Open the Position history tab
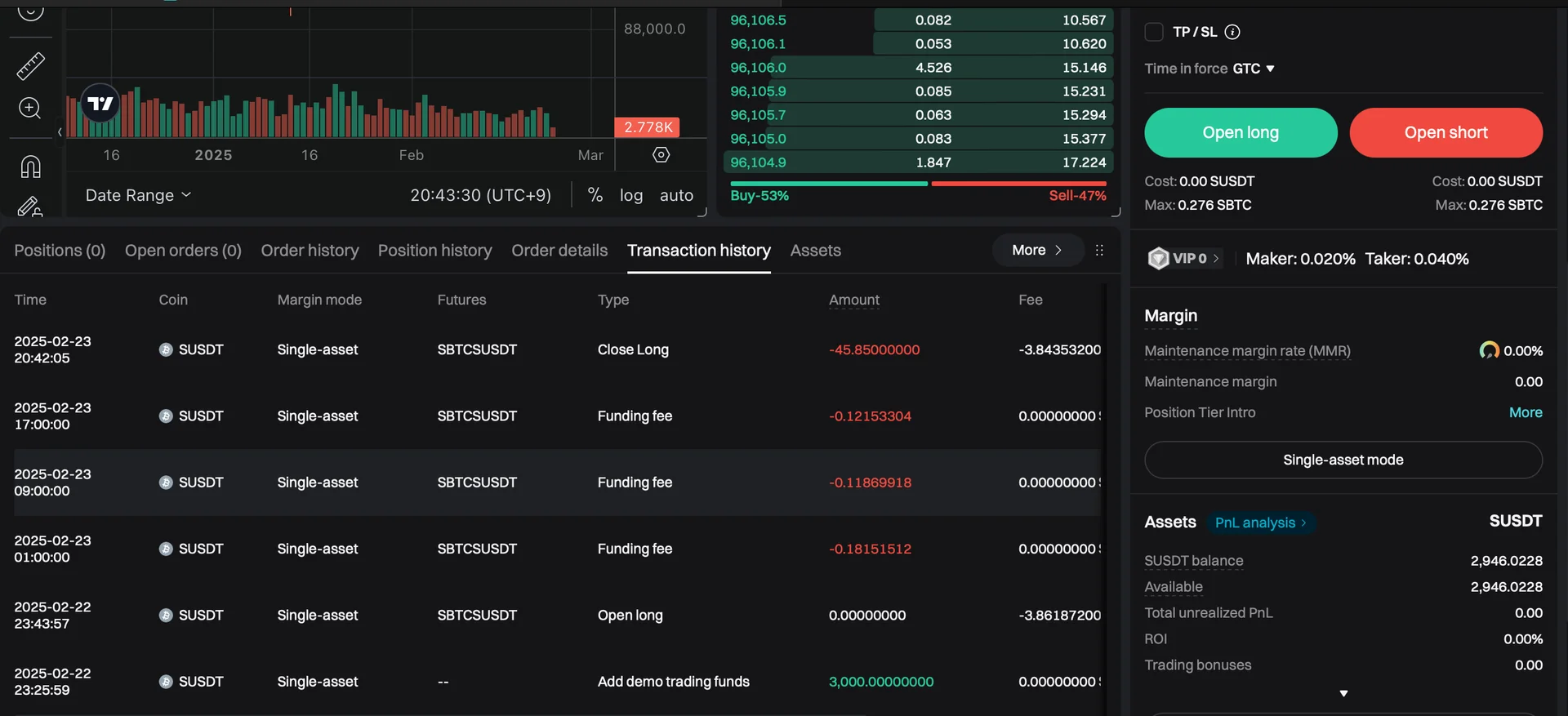1568x716 pixels. [434, 251]
